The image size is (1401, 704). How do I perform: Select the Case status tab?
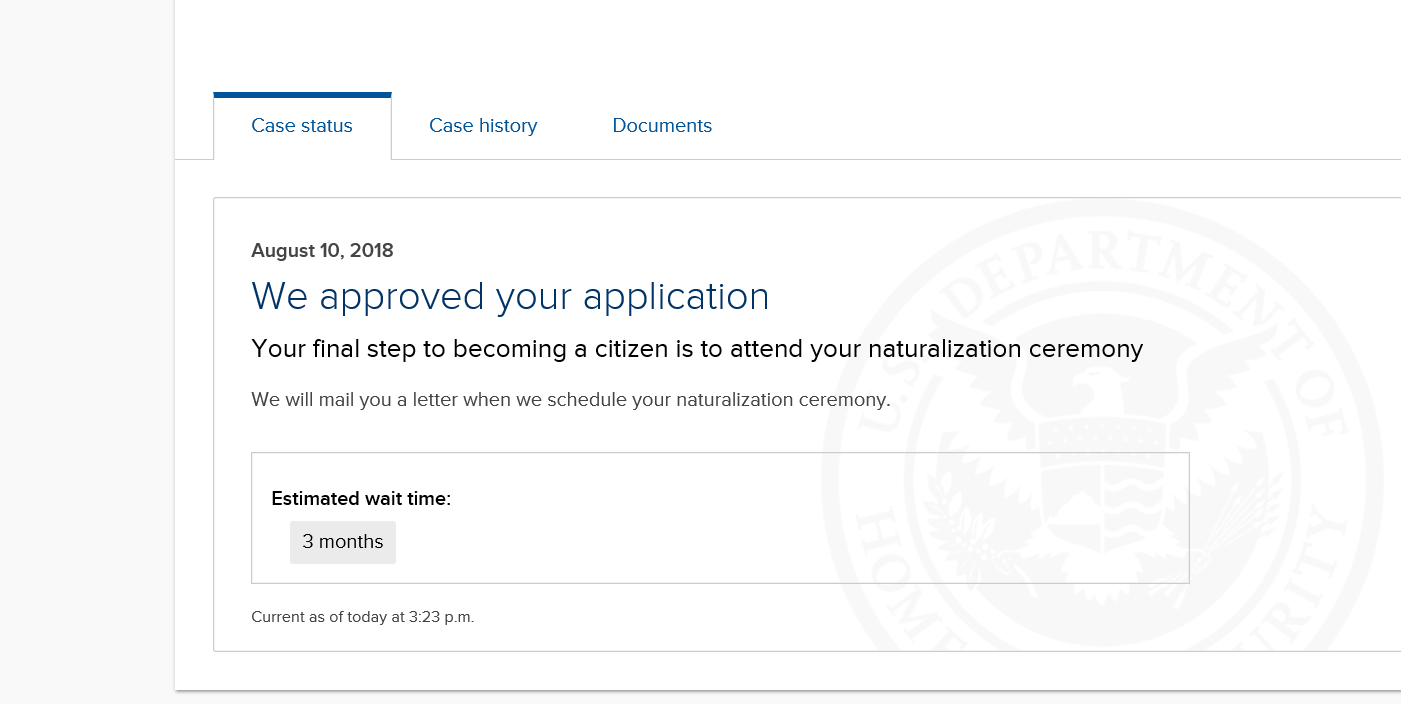click(x=302, y=126)
